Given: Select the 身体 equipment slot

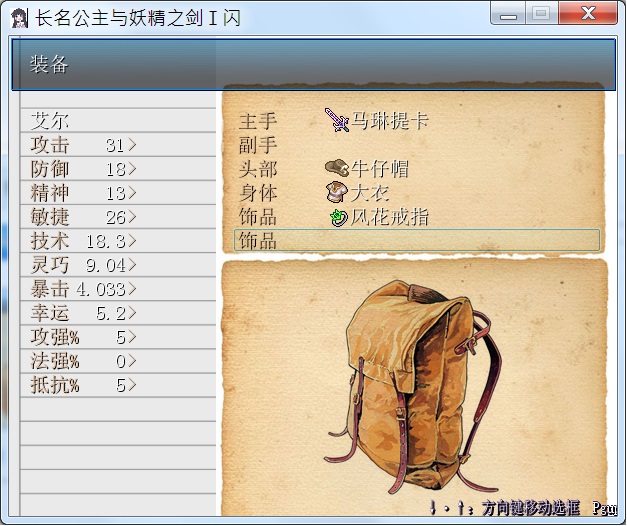Looking at the screenshot, I should [x=417, y=192].
